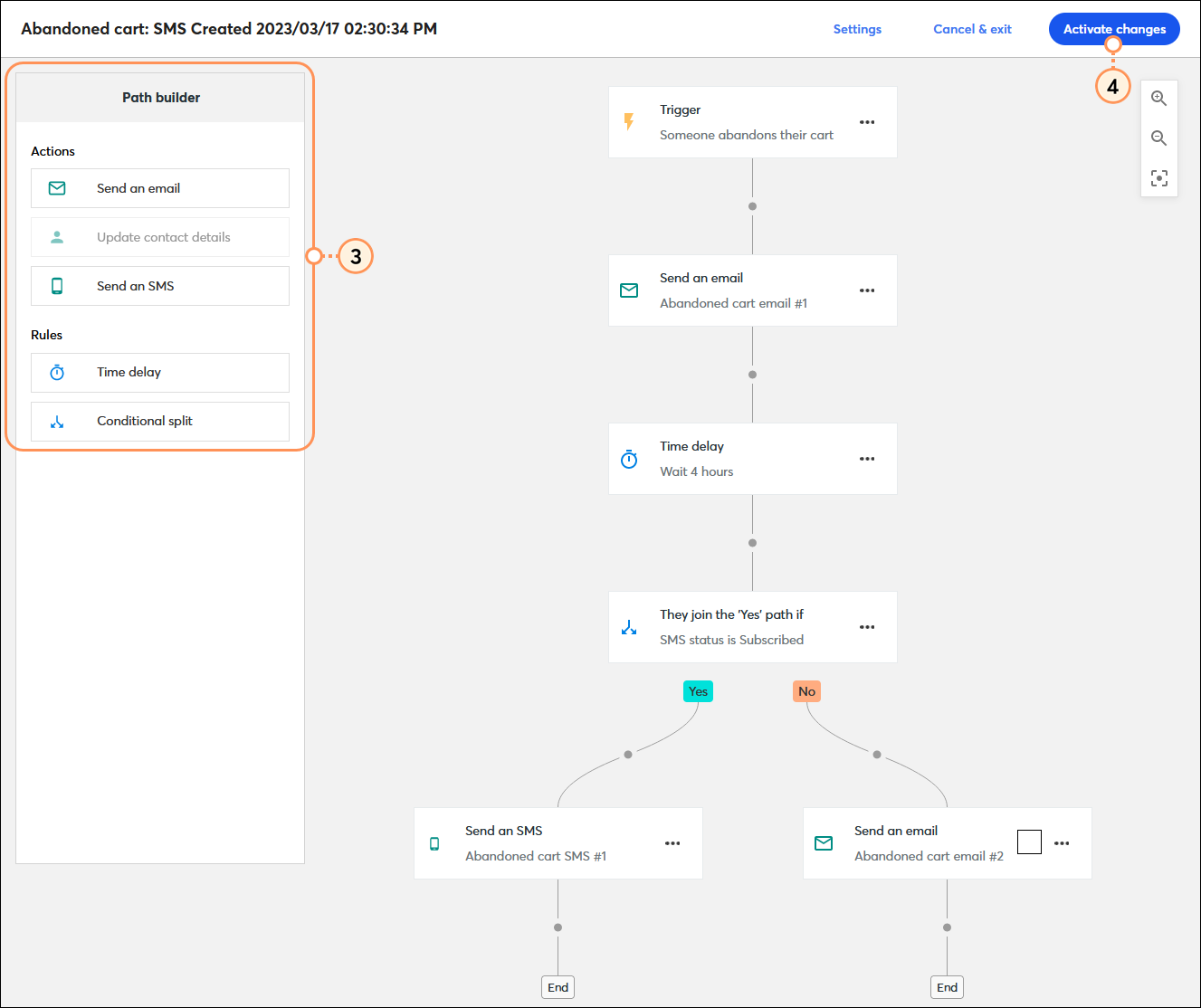Click 'SMS status is Subscribed' text
The width and height of the screenshot is (1201, 1008).
[731, 640]
